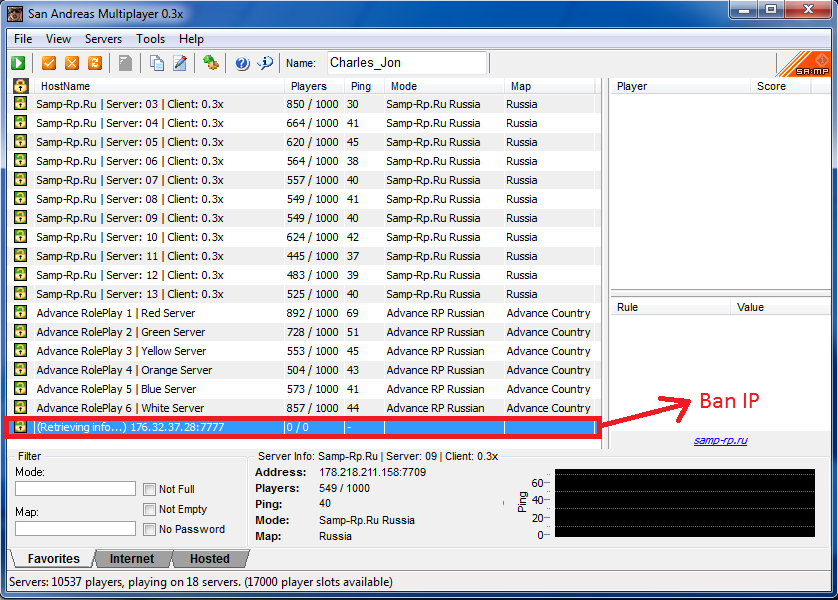Screen dimensions: 838x600
Task: Click the Copy Server Info icon
Action: click(x=157, y=63)
